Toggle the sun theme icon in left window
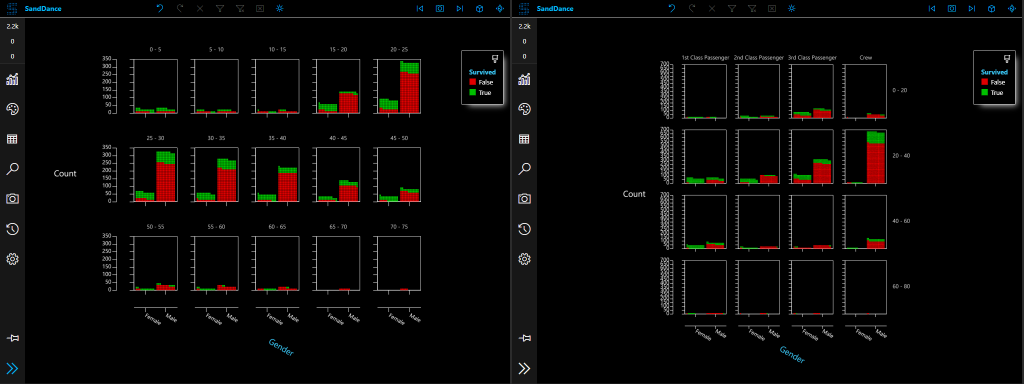This screenshot has height=384, width=1024. pyautogui.click(x=280, y=8)
